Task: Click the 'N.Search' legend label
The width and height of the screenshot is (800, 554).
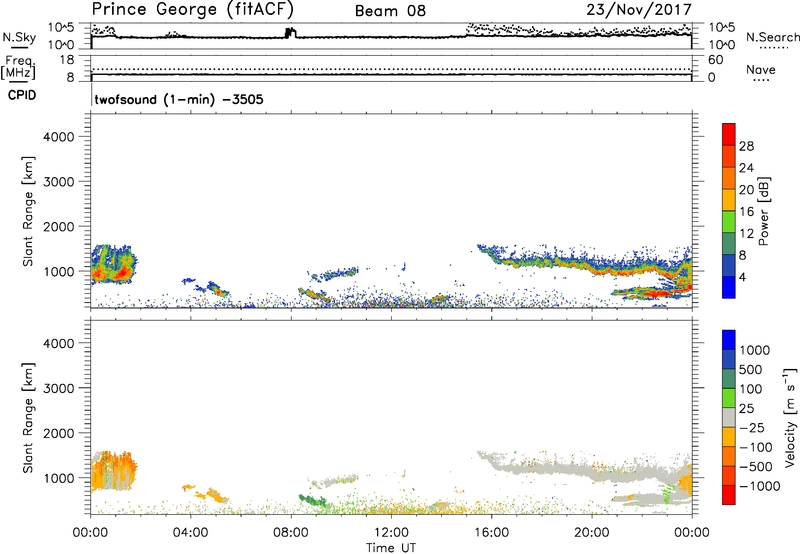Action: click(772, 37)
